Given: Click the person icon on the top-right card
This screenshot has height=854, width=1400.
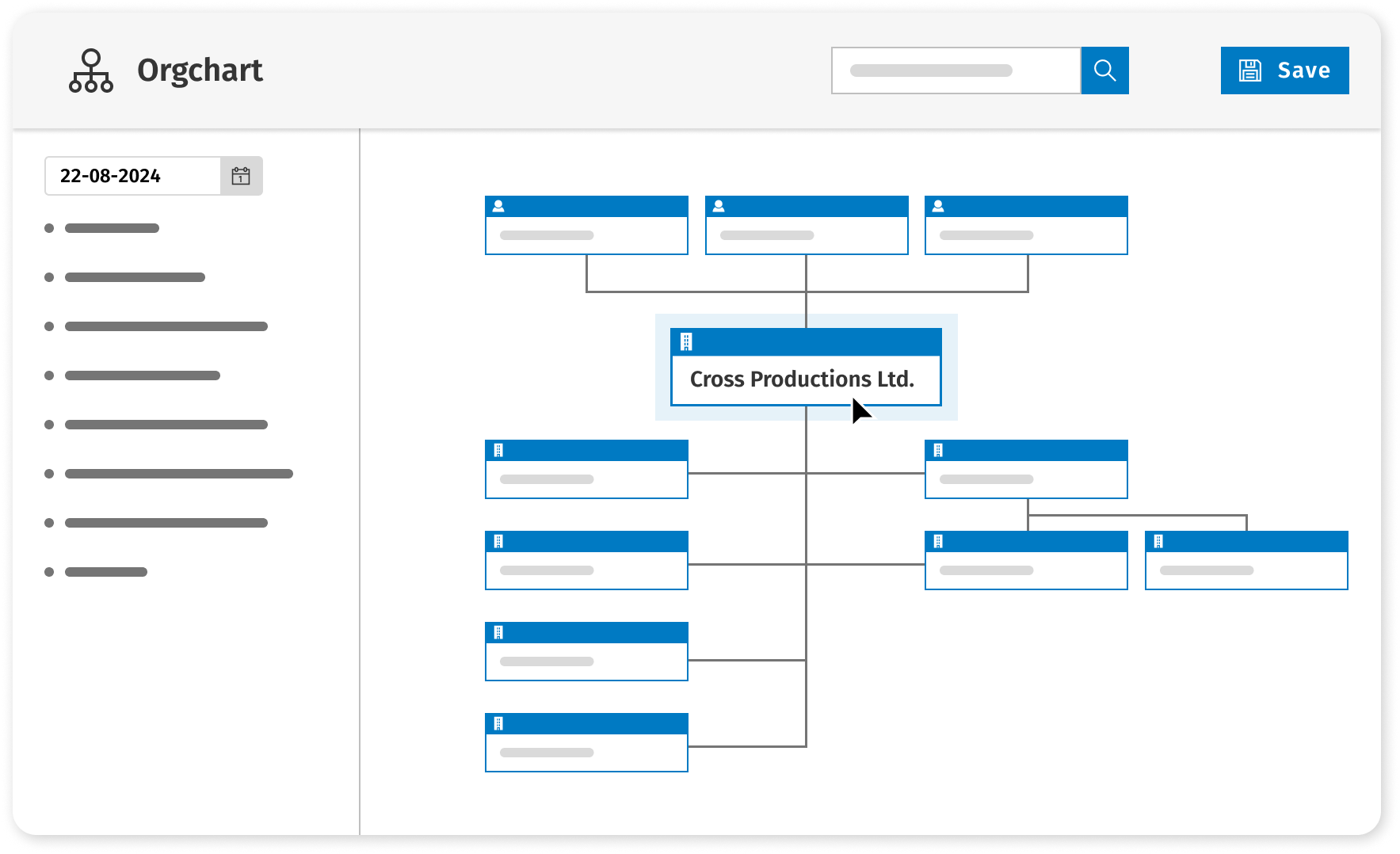Looking at the screenshot, I should pyautogui.click(x=938, y=206).
